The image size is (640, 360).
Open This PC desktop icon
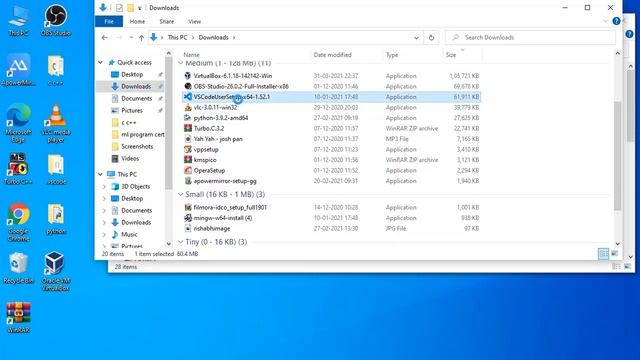click(x=18, y=20)
